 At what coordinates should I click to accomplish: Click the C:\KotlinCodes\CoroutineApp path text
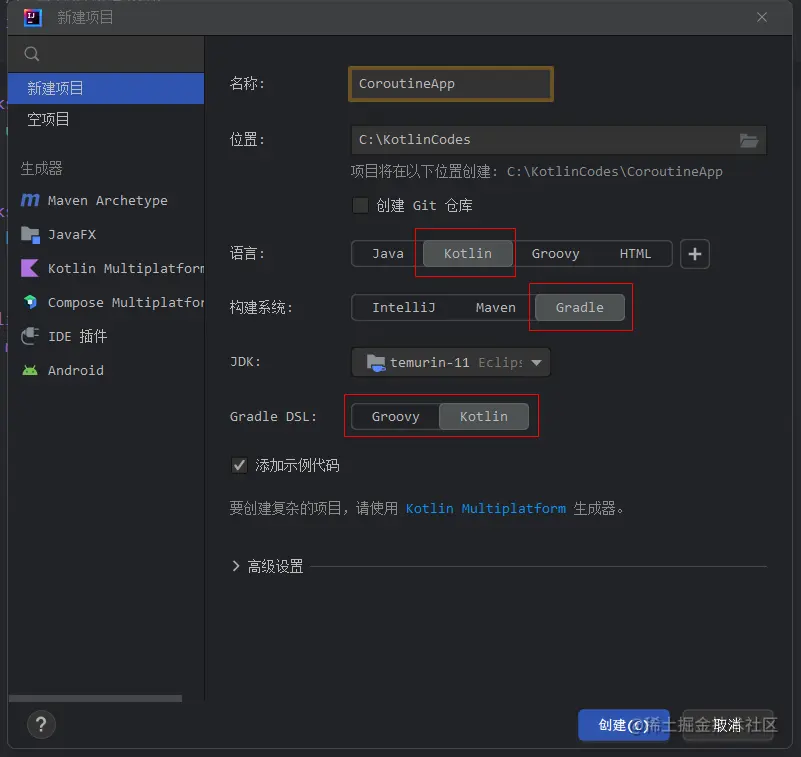(x=615, y=172)
